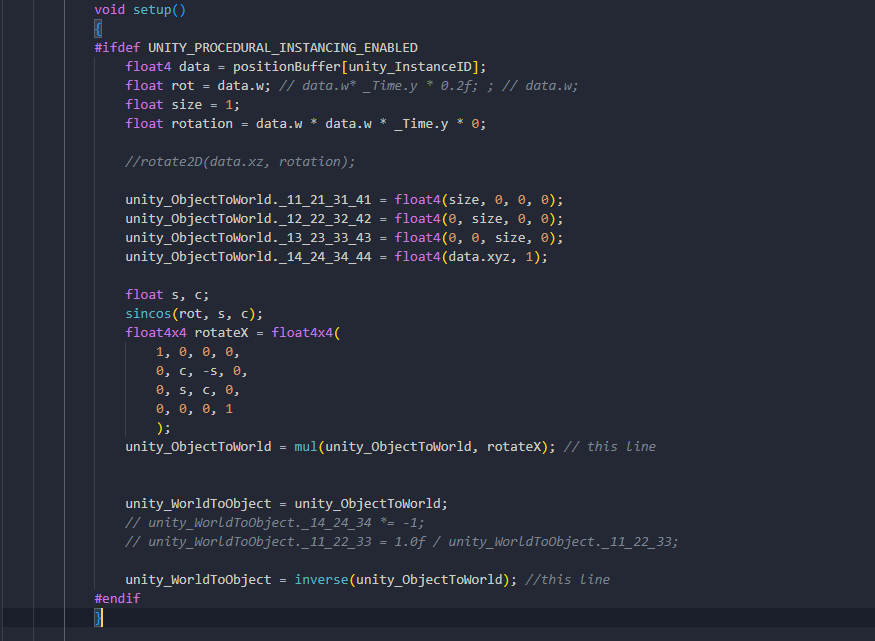The height and width of the screenshot is (641, 875).
Task: Click 'unity_ObjectToWorld._11_21_31_41' assignment
Action: point(344,199)
